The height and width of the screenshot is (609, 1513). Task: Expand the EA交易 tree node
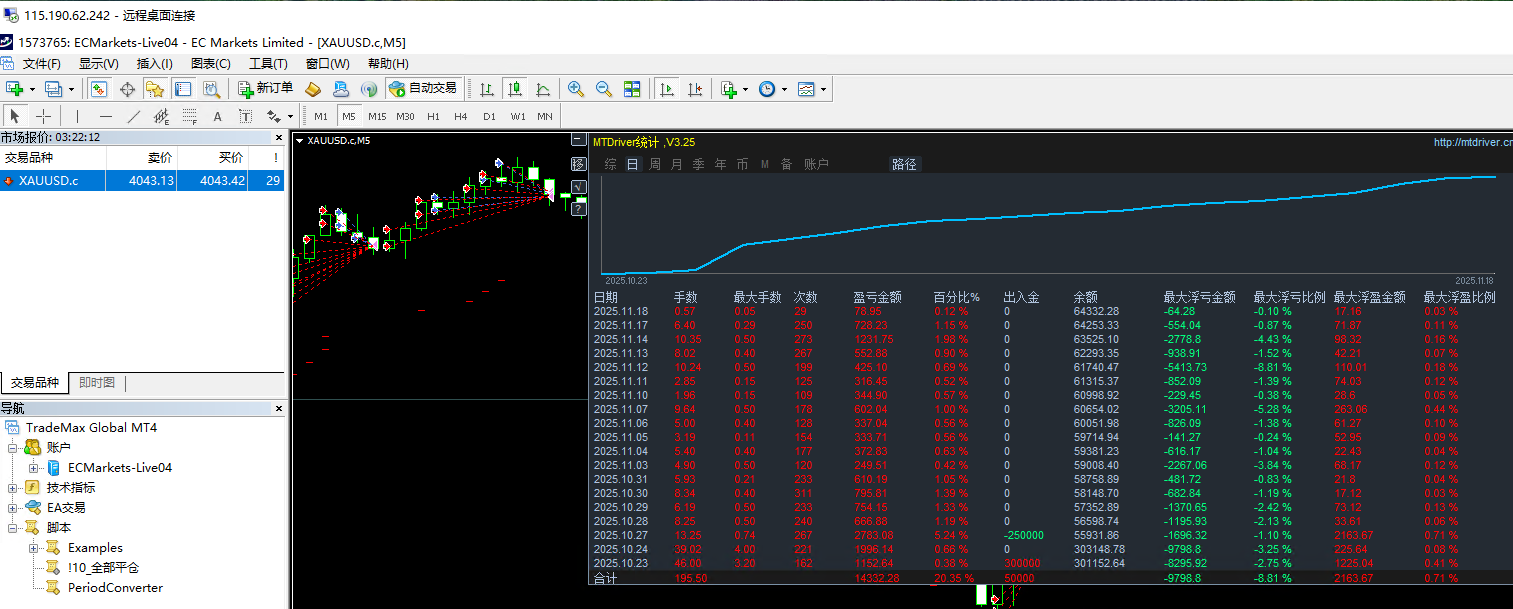click(14, 507)
